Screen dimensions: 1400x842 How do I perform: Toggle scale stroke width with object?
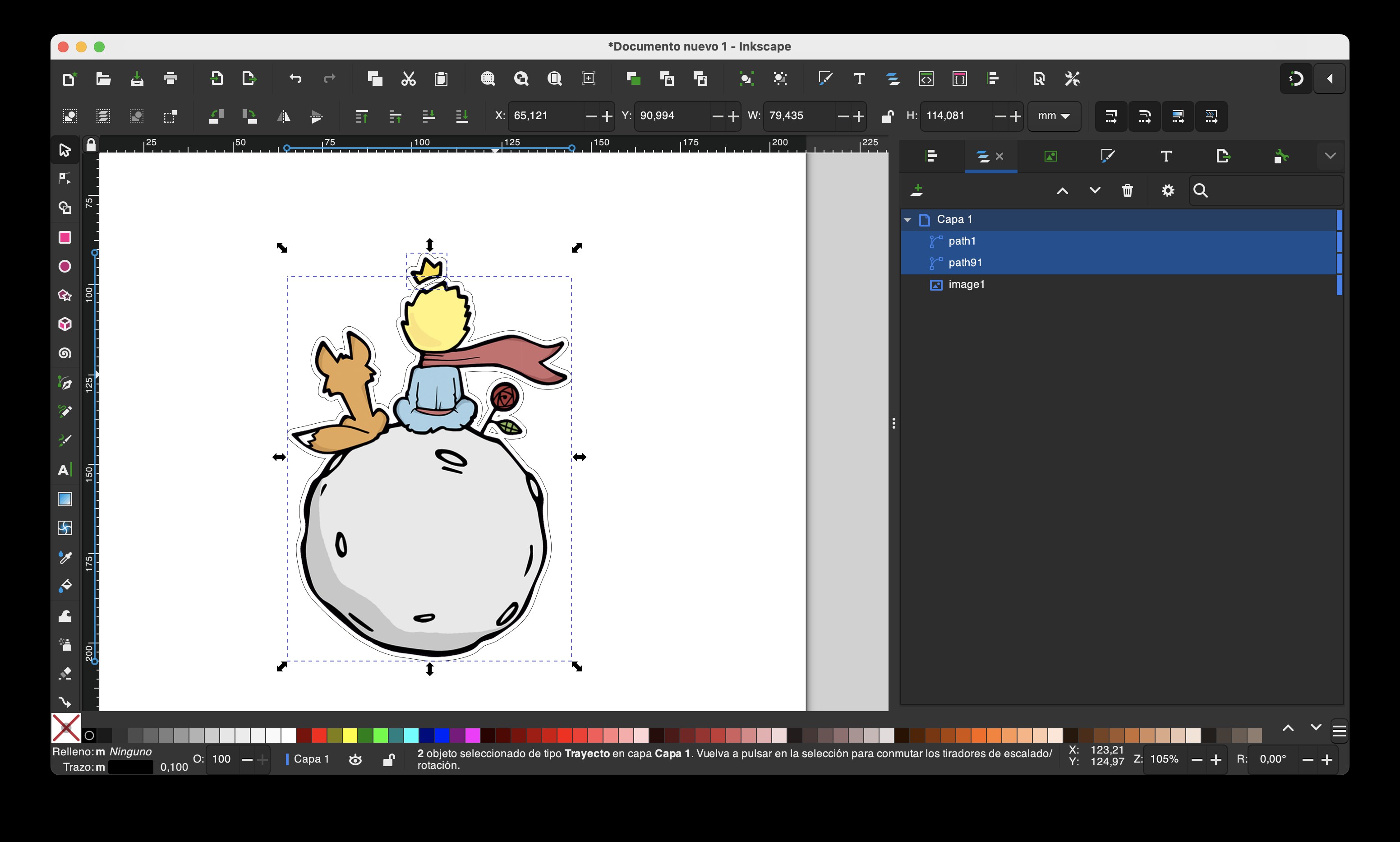(1111, 116)
